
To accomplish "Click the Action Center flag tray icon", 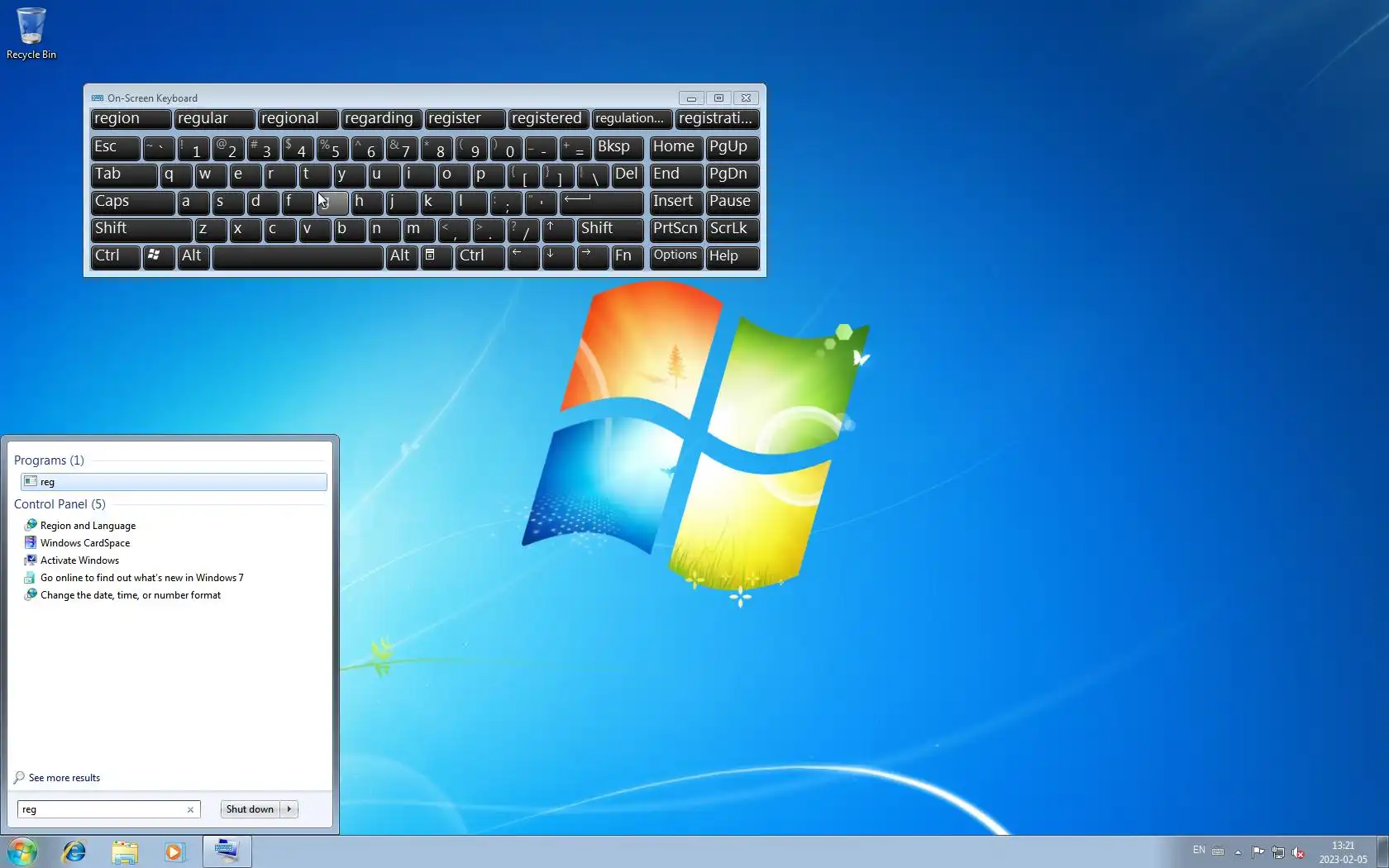I will click(1258, 851).
